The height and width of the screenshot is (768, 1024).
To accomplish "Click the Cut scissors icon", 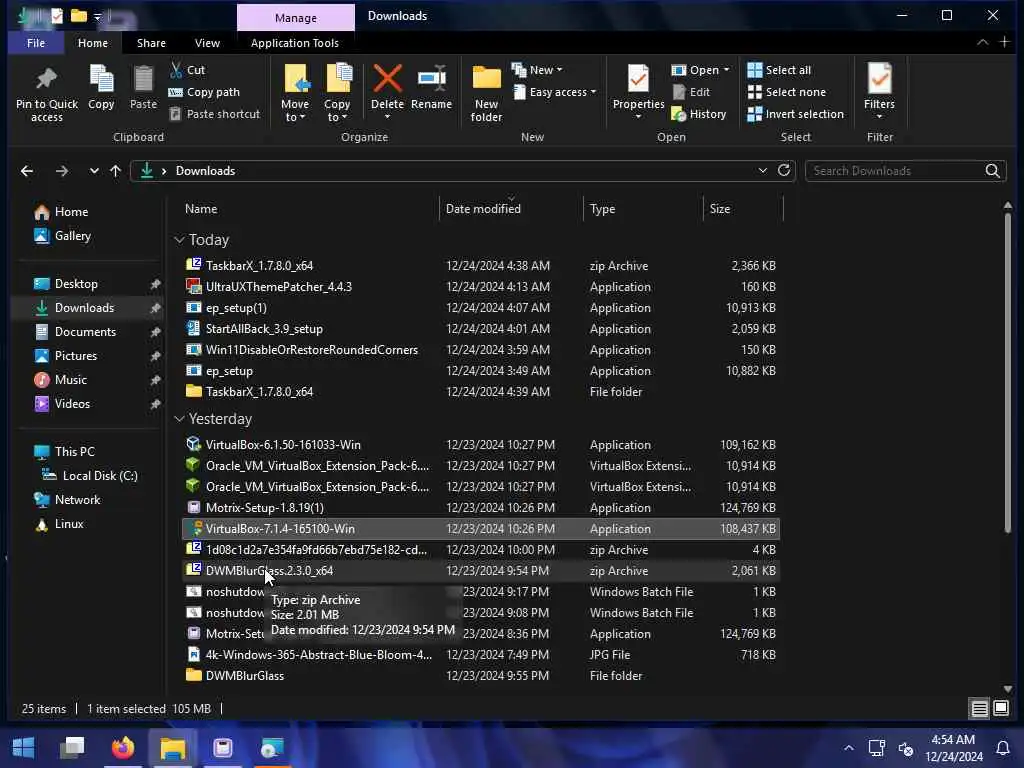I will [x=176, y=70].
